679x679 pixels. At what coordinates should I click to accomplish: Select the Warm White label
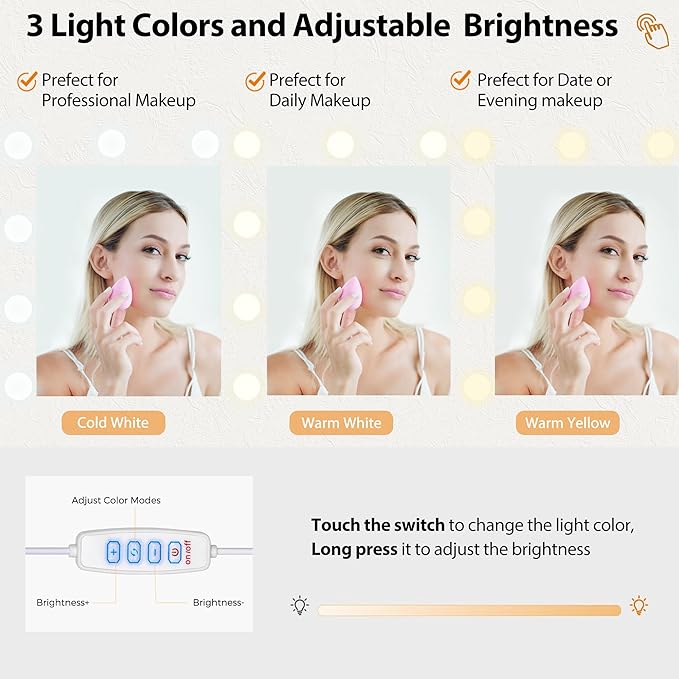pyautogui.click(x=341, y=423)
